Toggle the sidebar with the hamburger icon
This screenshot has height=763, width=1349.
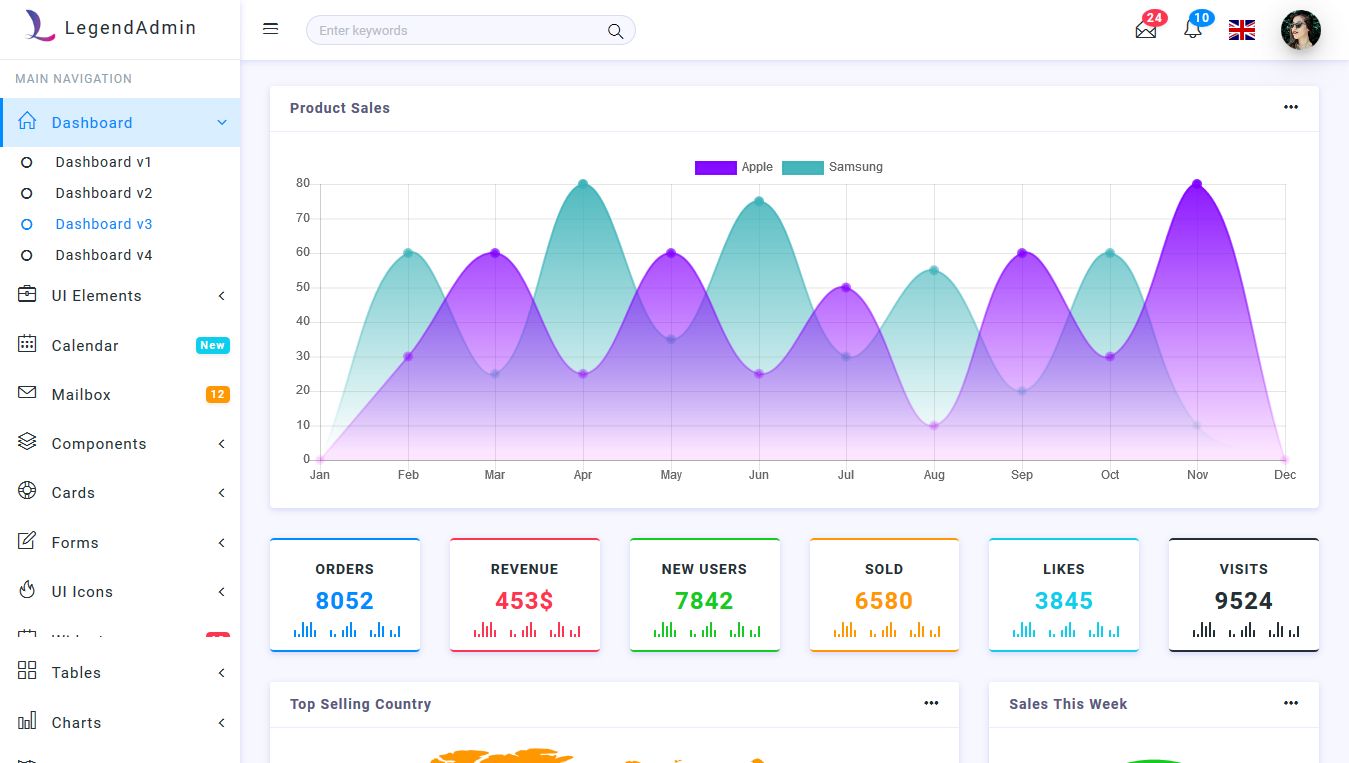(270, 28)
